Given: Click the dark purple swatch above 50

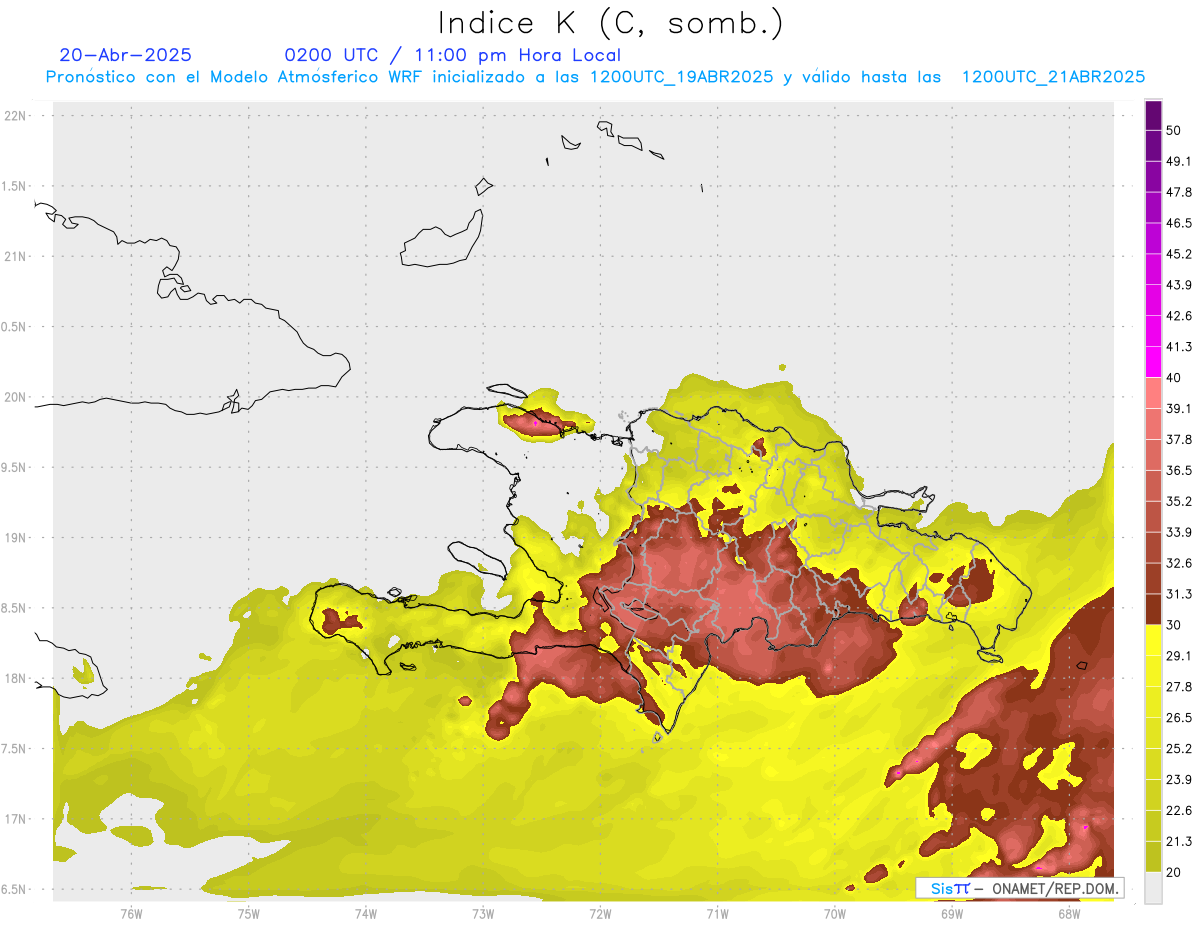Looking at the screenshot, I should coord(1153,115).
